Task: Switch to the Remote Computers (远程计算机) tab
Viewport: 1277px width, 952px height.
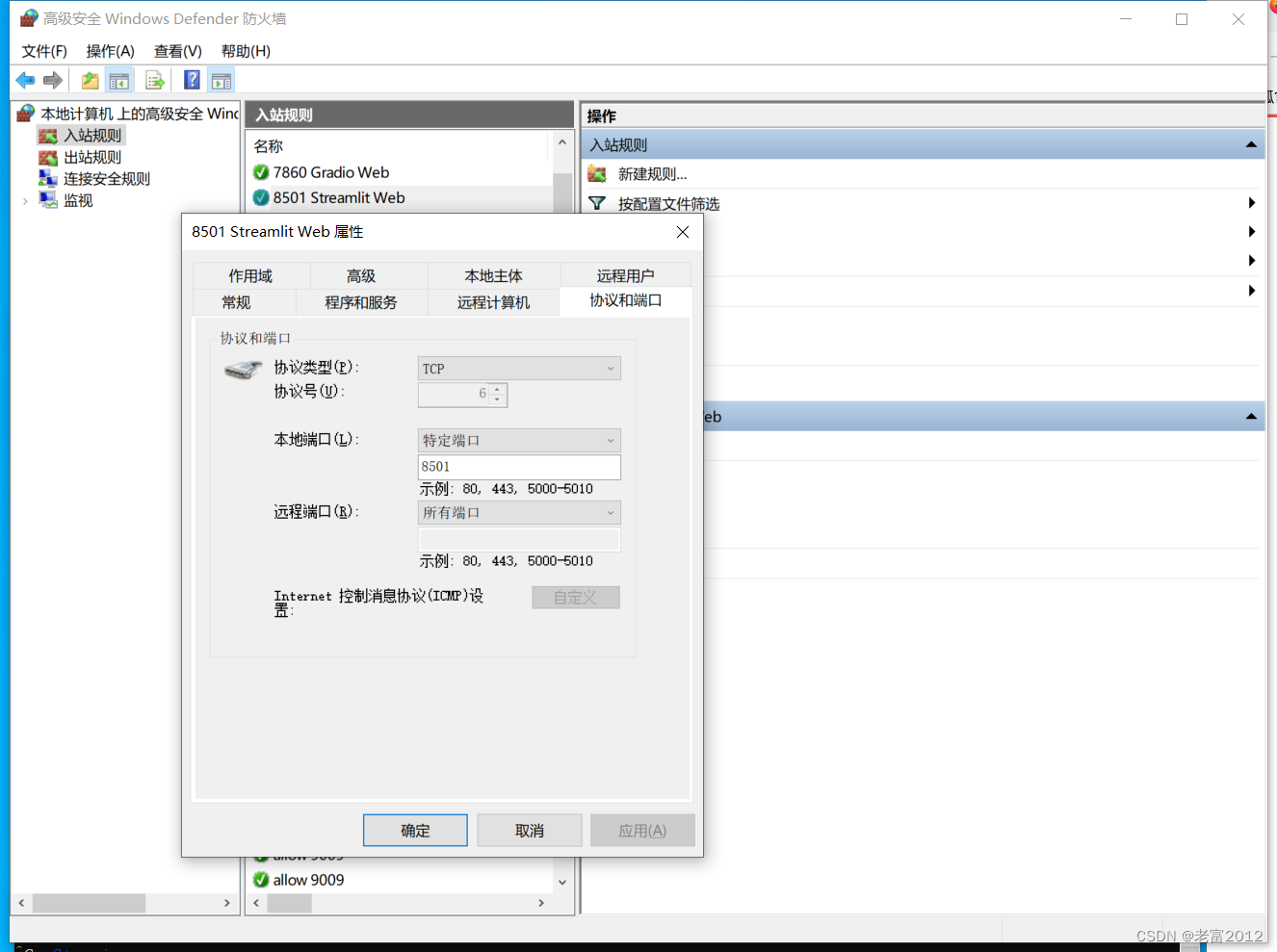Action: coord(493,302)
